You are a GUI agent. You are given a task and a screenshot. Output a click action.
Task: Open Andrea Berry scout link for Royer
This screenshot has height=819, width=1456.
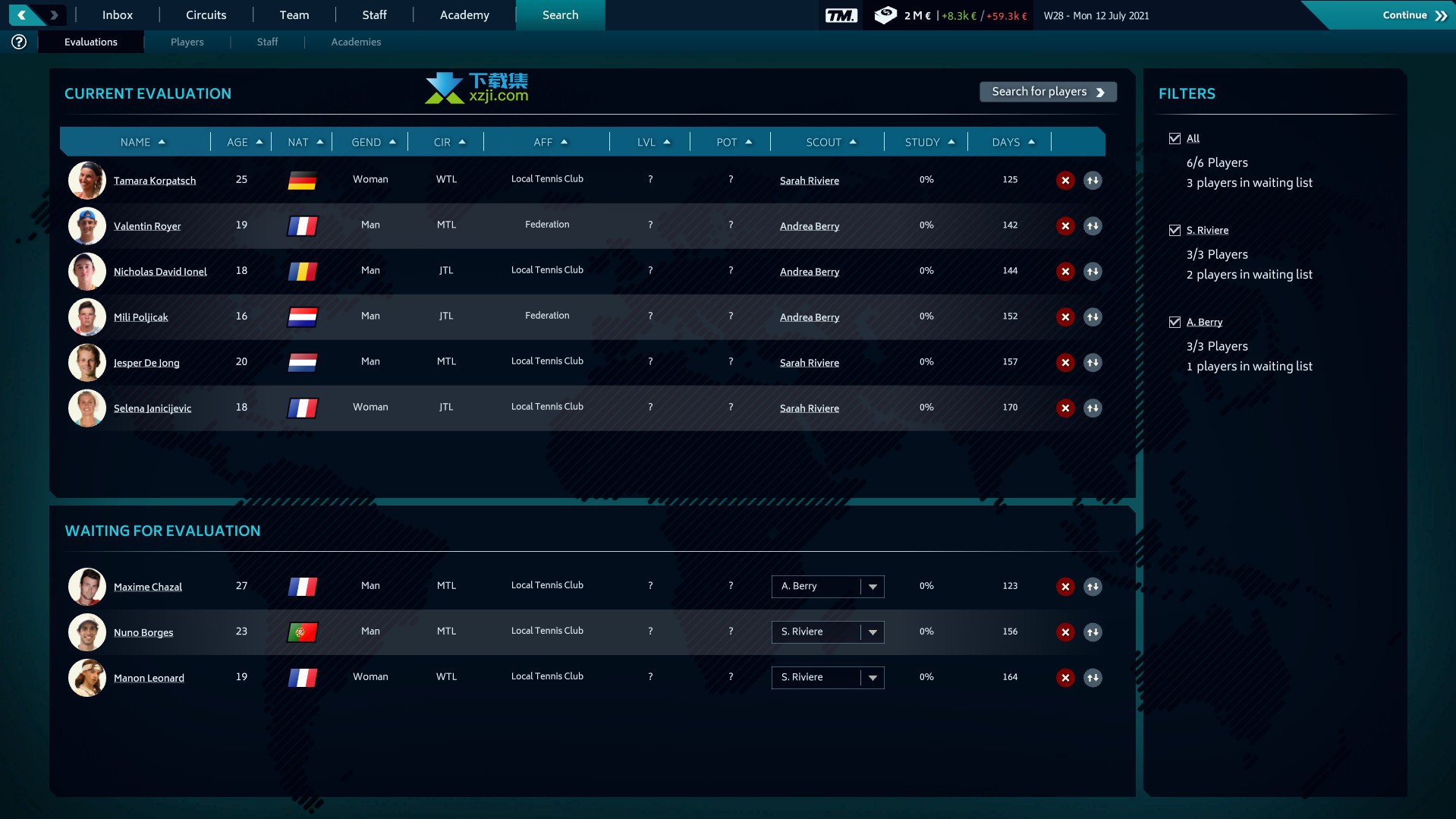810,225
